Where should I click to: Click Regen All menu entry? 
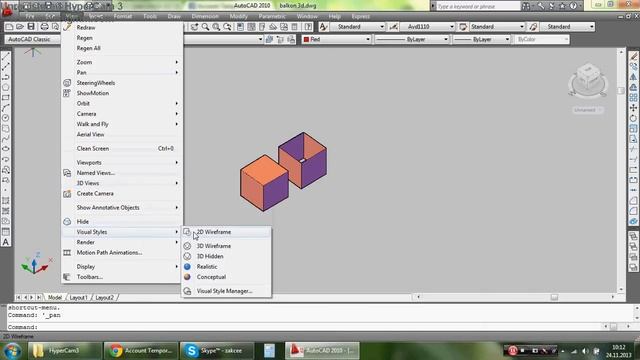tap(122, 48)
